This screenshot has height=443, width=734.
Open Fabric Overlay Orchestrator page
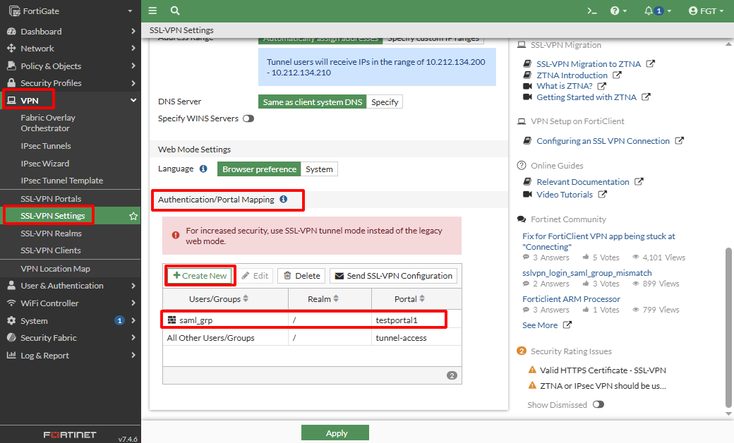(48, 123)
